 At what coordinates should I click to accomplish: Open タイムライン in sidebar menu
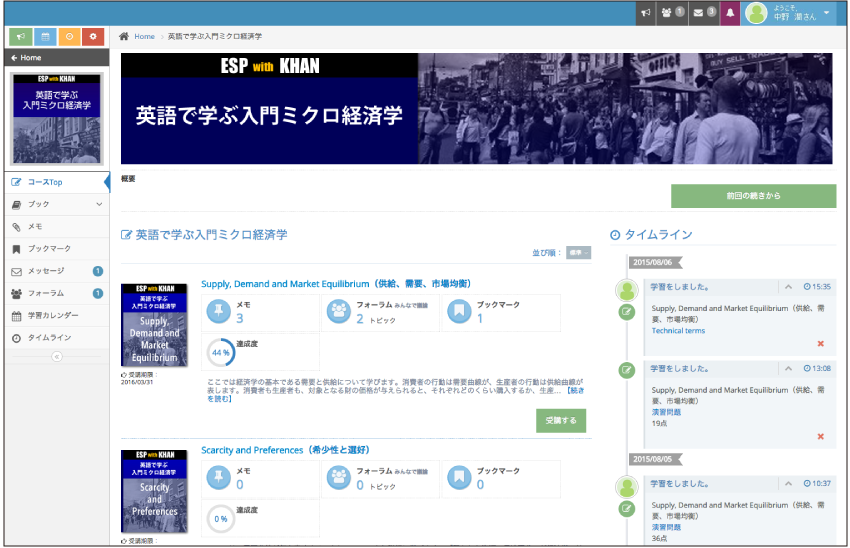click(57, 338)
